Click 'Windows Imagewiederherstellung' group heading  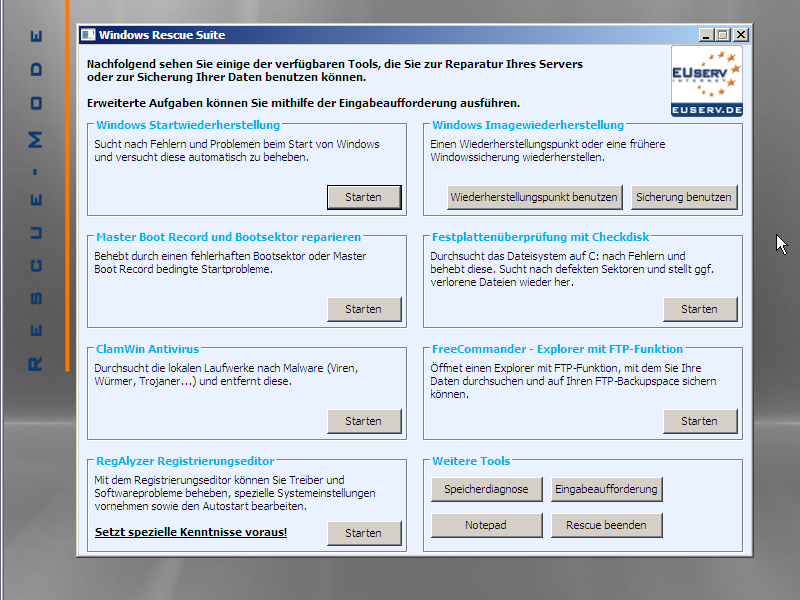(528, 125)
